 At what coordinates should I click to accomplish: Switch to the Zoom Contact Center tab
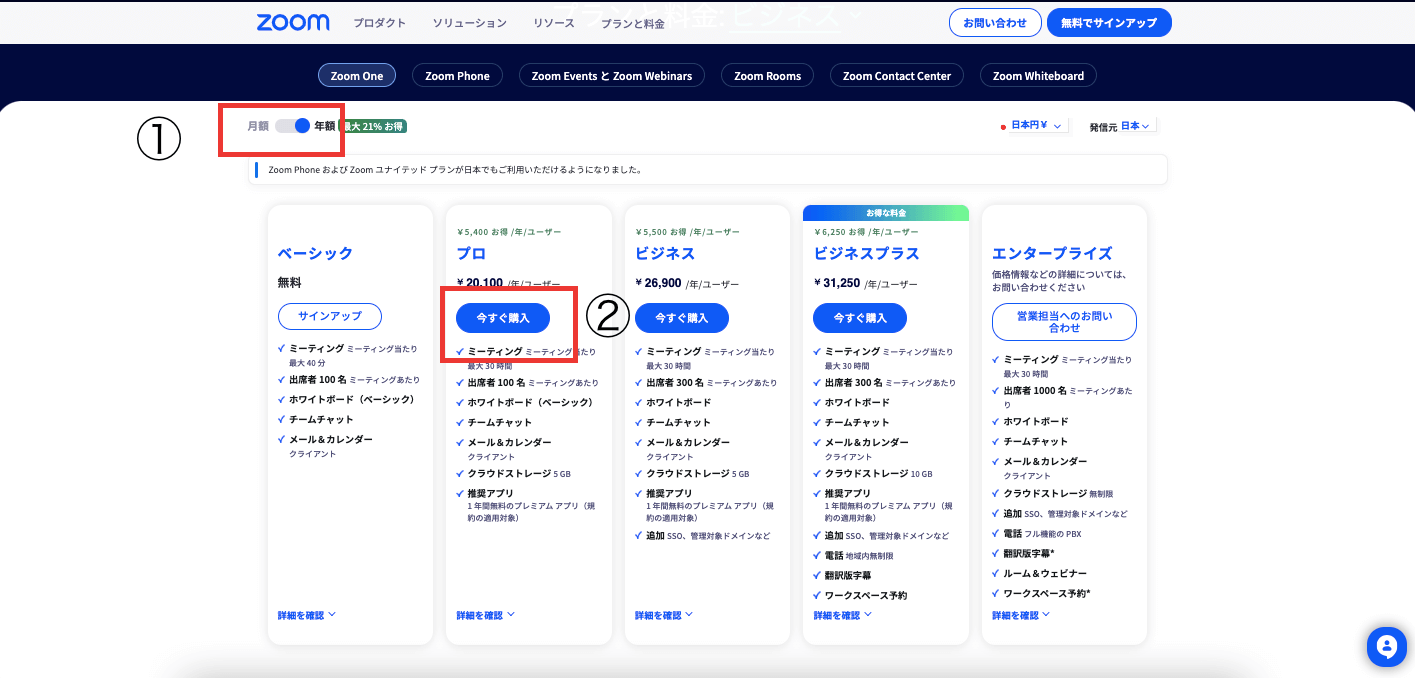coord(897,75)
